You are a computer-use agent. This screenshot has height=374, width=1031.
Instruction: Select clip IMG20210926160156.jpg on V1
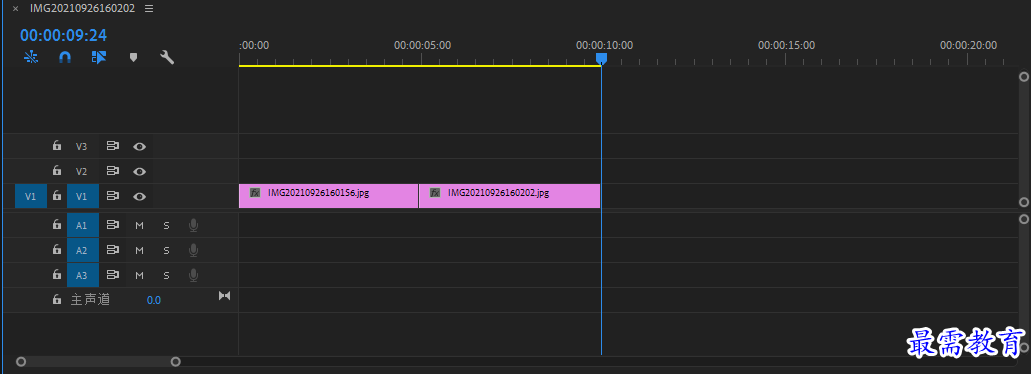[329, 196]
